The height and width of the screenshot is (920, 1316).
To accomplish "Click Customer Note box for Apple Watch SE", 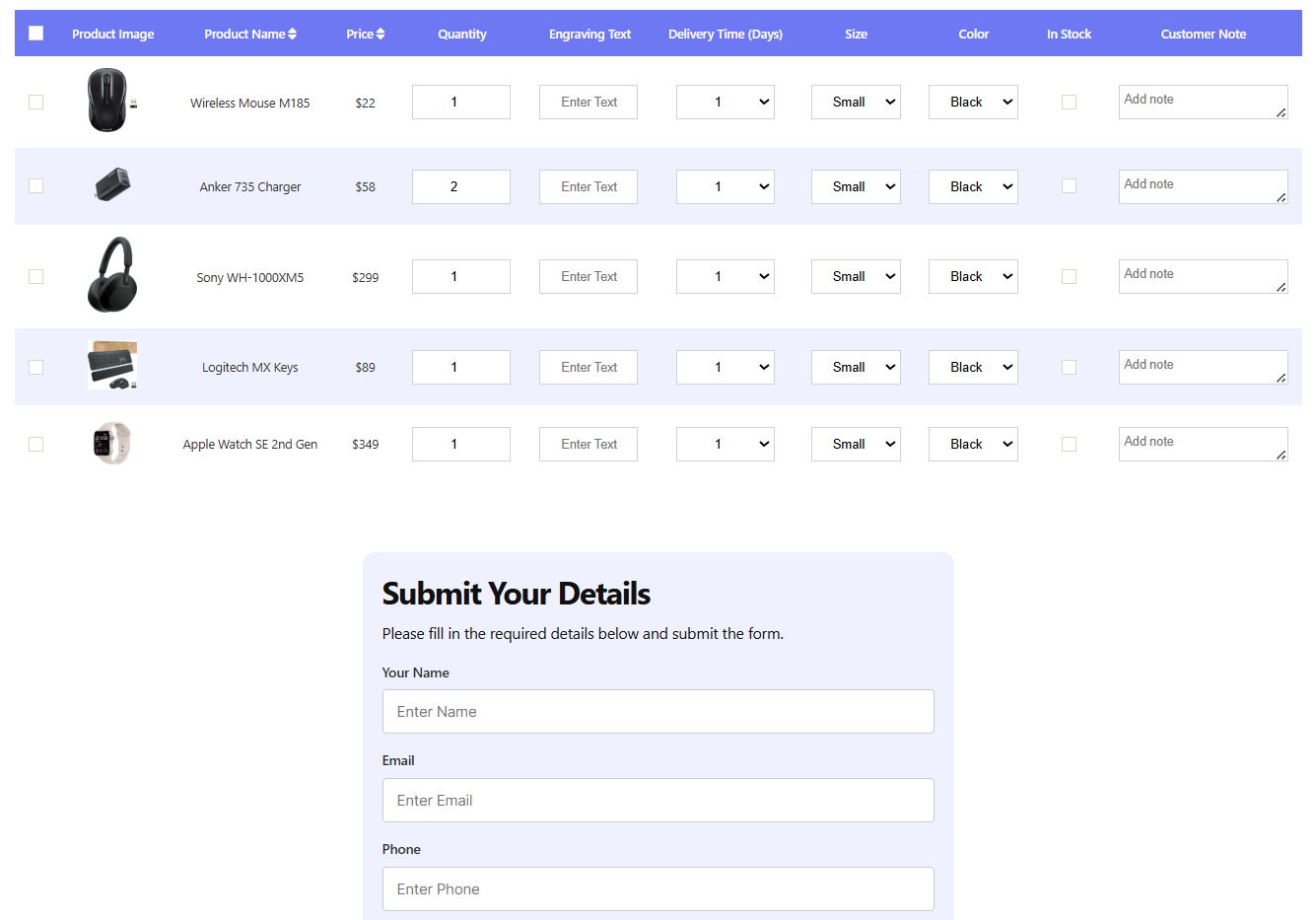I will (1203, 444).
